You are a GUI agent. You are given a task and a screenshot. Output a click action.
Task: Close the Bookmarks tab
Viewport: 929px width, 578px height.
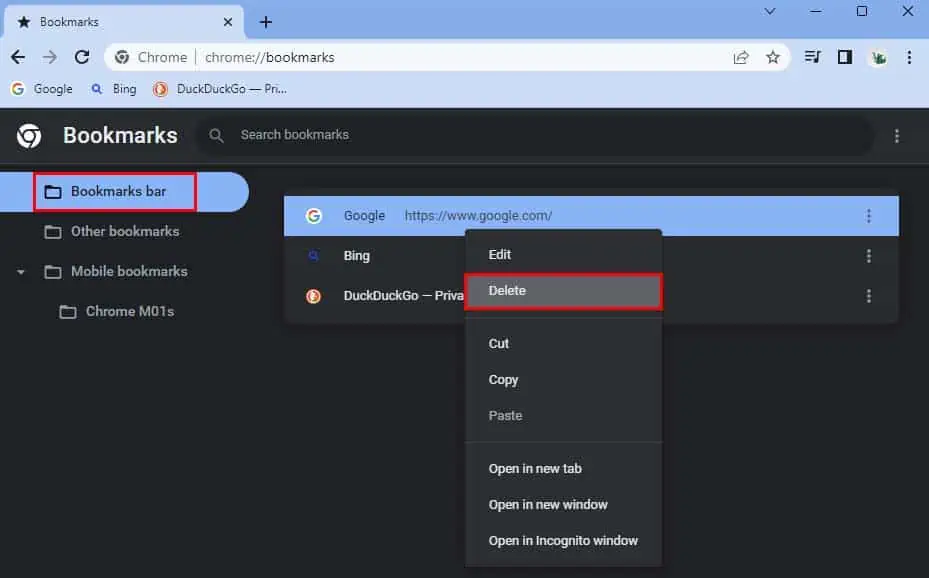(228, 22)
